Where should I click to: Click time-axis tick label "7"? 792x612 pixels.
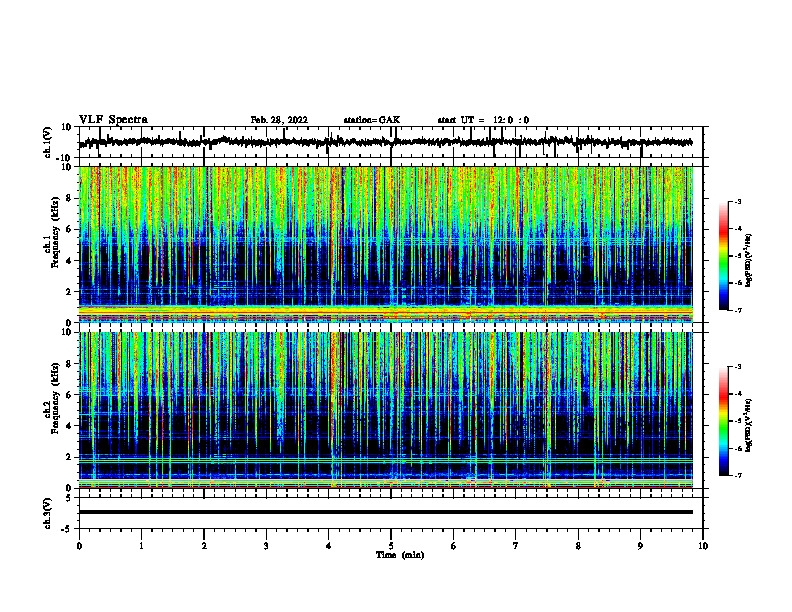(x=516, y=546)
